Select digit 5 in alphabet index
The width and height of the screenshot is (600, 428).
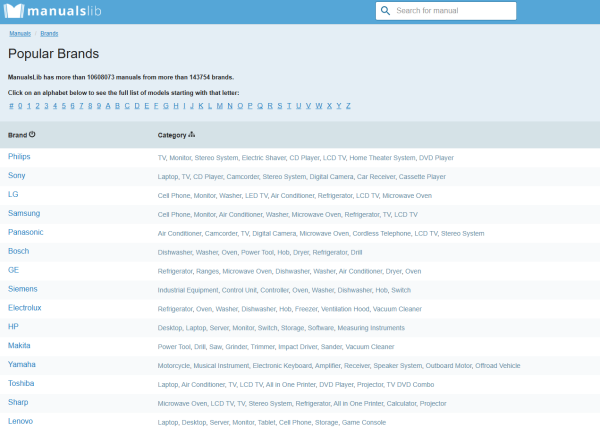pos(64,106)
